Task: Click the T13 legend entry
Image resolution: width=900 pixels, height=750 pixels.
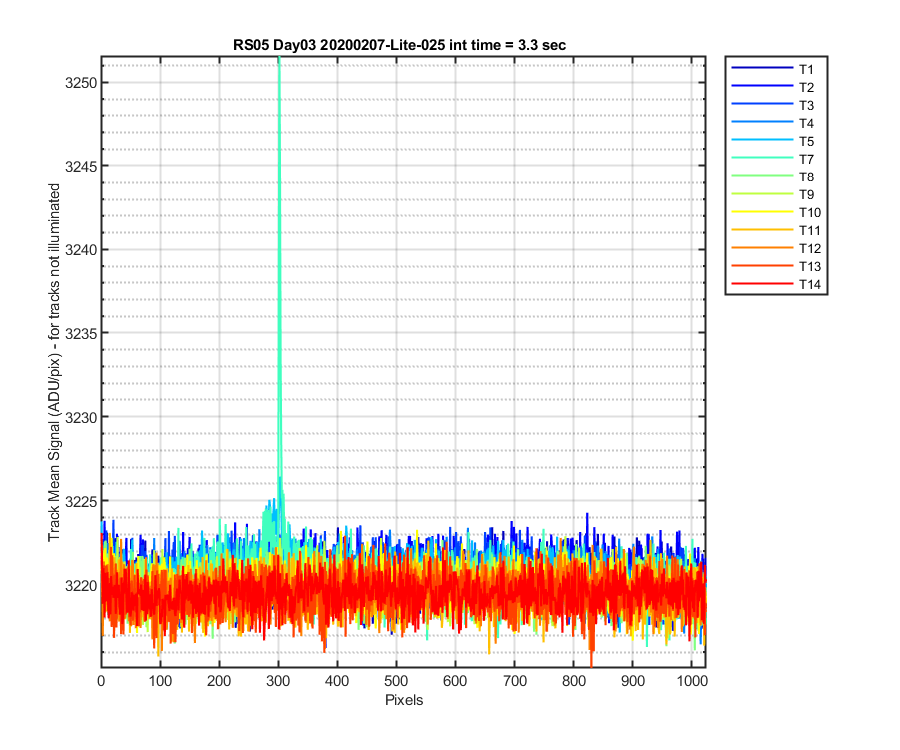Action: click(x=776, y=266)
